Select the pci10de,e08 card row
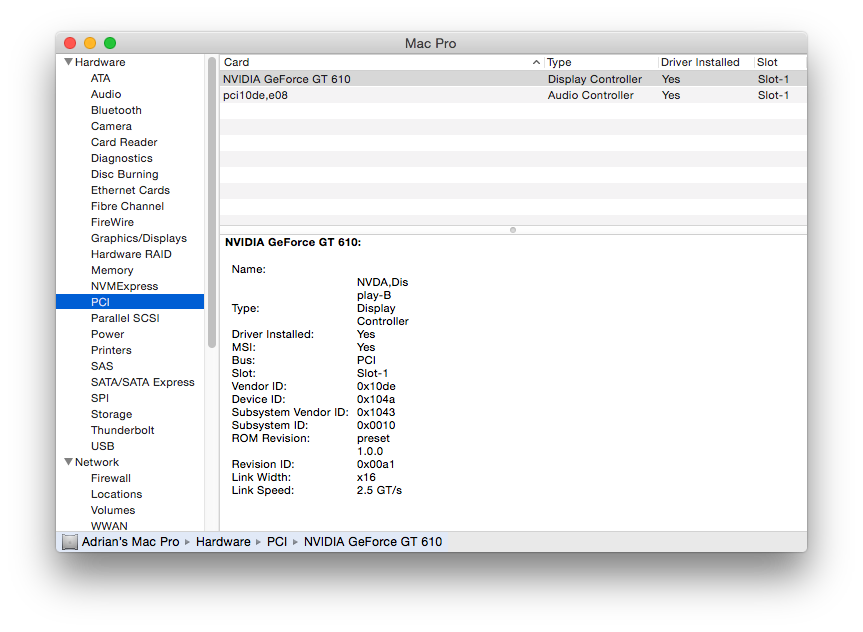 [513, 95]
